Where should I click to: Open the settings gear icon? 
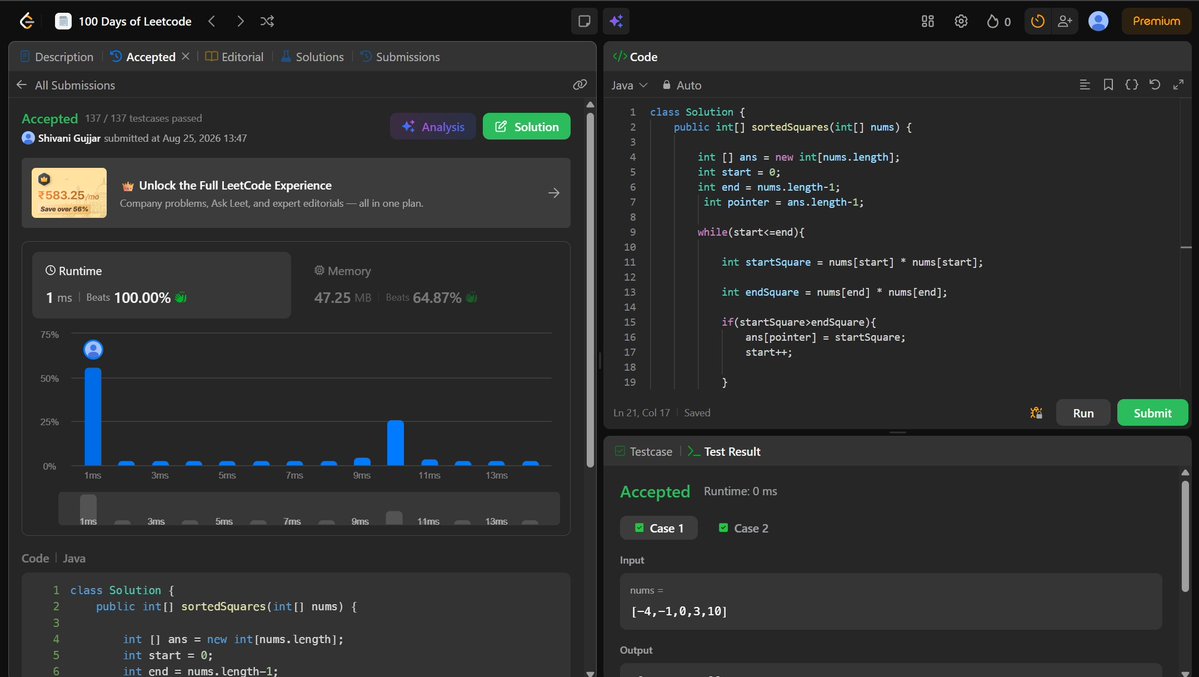pos(961,21)
